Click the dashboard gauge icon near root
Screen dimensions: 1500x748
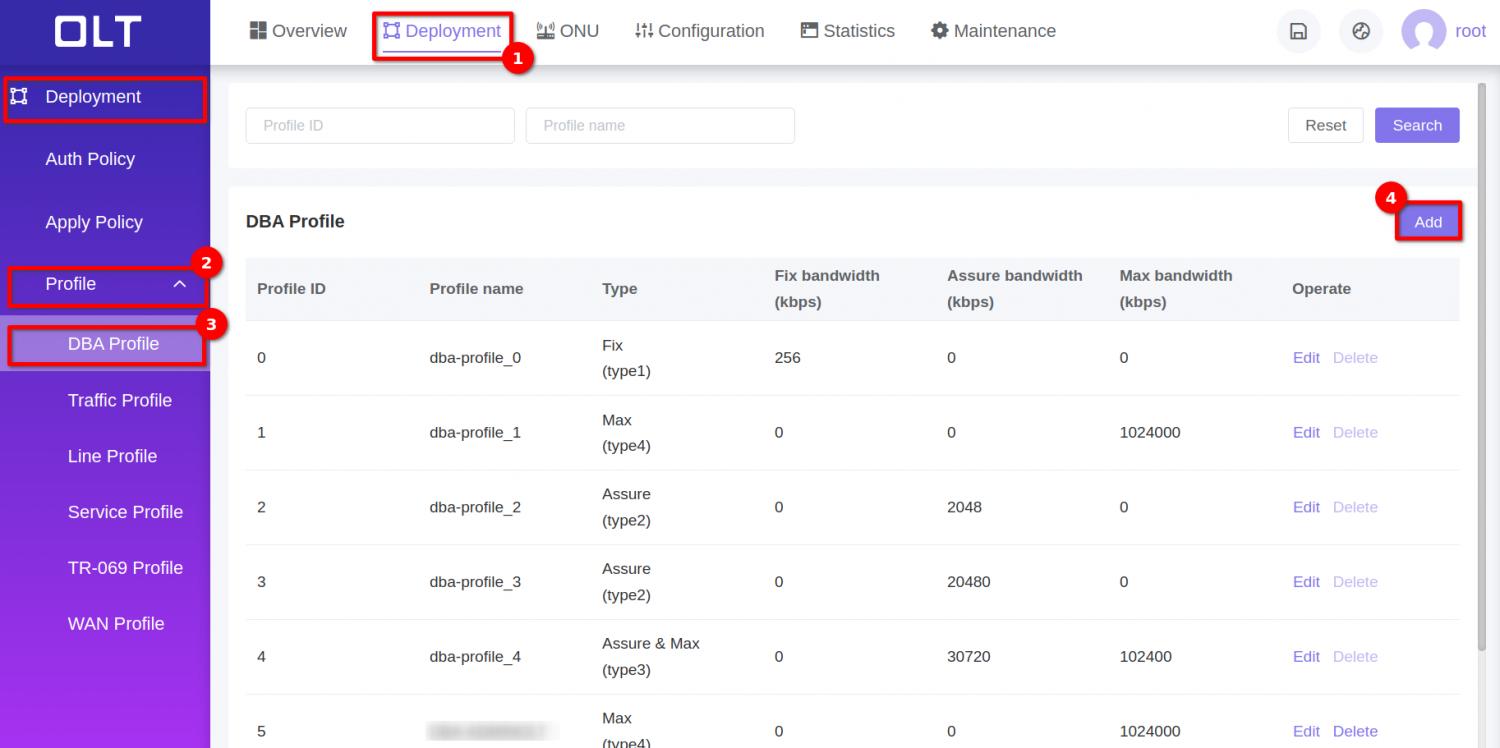pos(1360,31)
